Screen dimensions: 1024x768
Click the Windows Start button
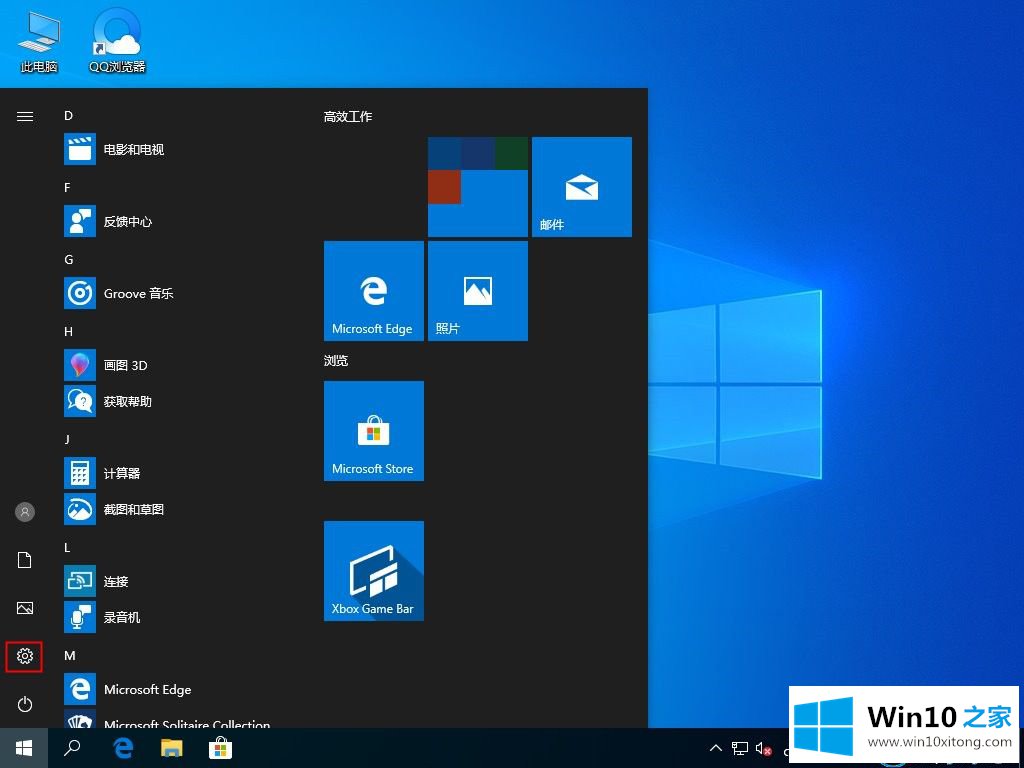(x=24, y=748)
